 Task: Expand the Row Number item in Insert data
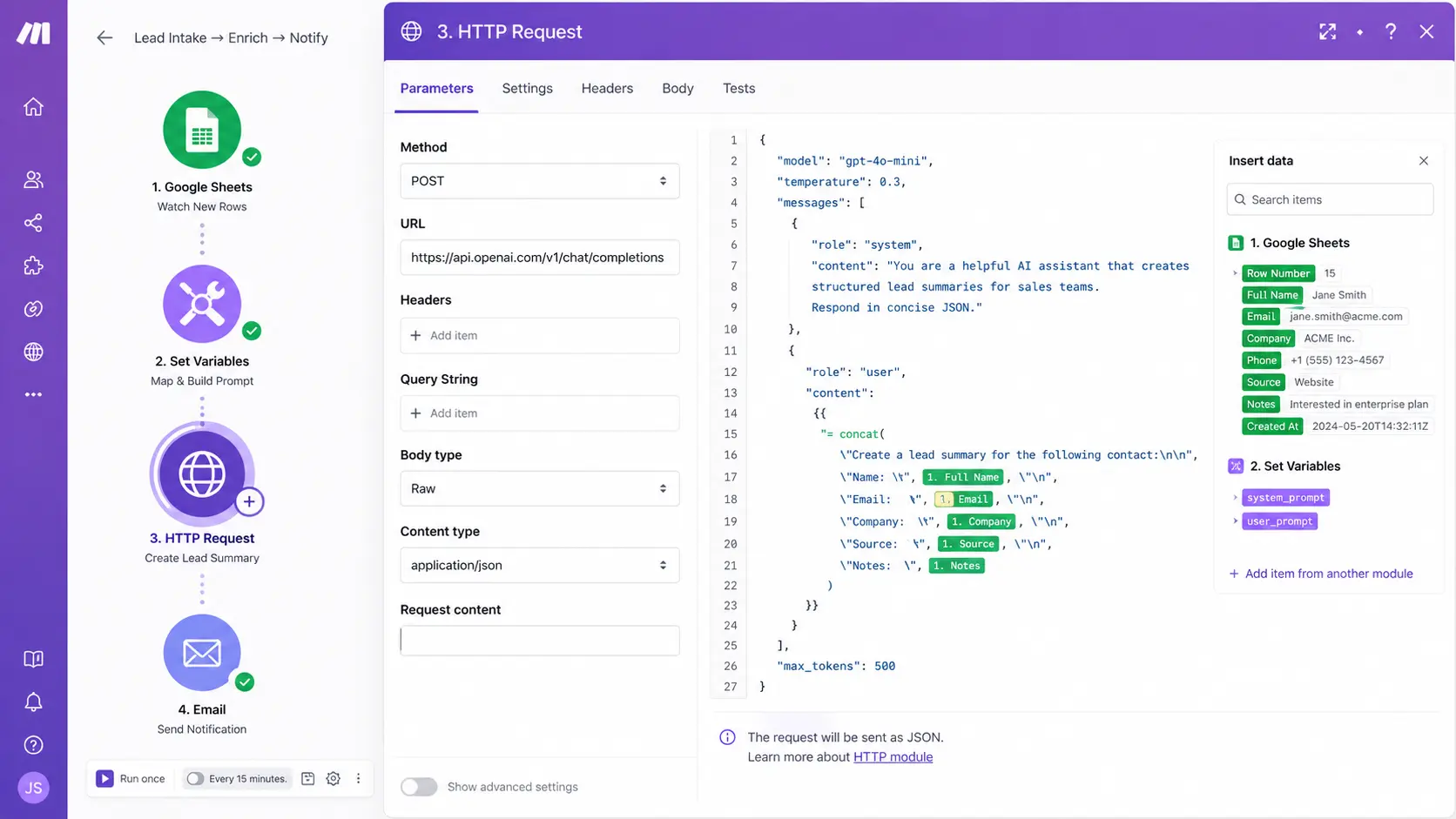click(x=1235, y=273)
